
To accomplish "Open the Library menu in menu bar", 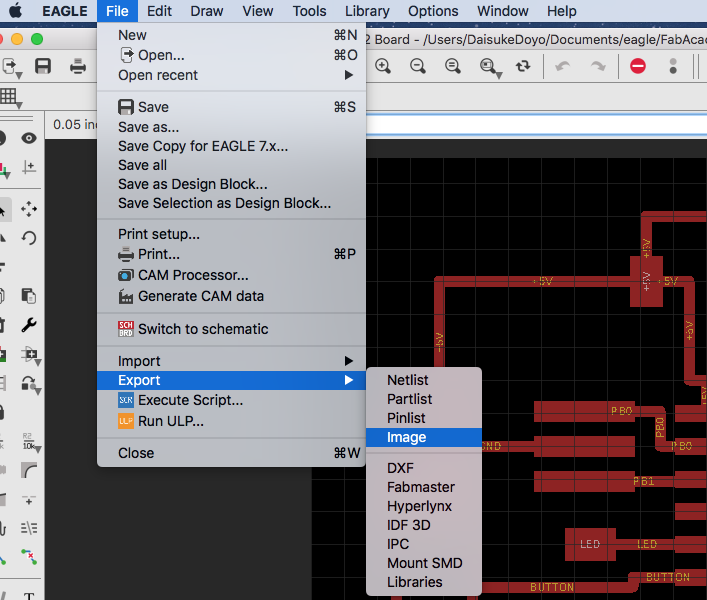I will 367,11.
